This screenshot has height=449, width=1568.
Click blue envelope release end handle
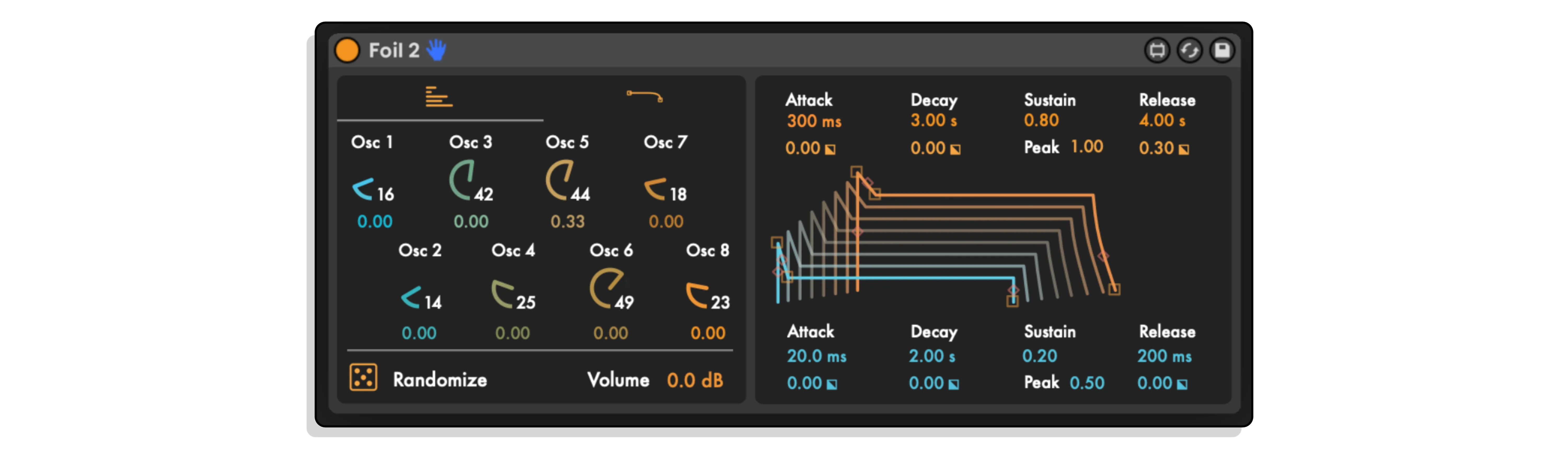[x=1012, y=301]
